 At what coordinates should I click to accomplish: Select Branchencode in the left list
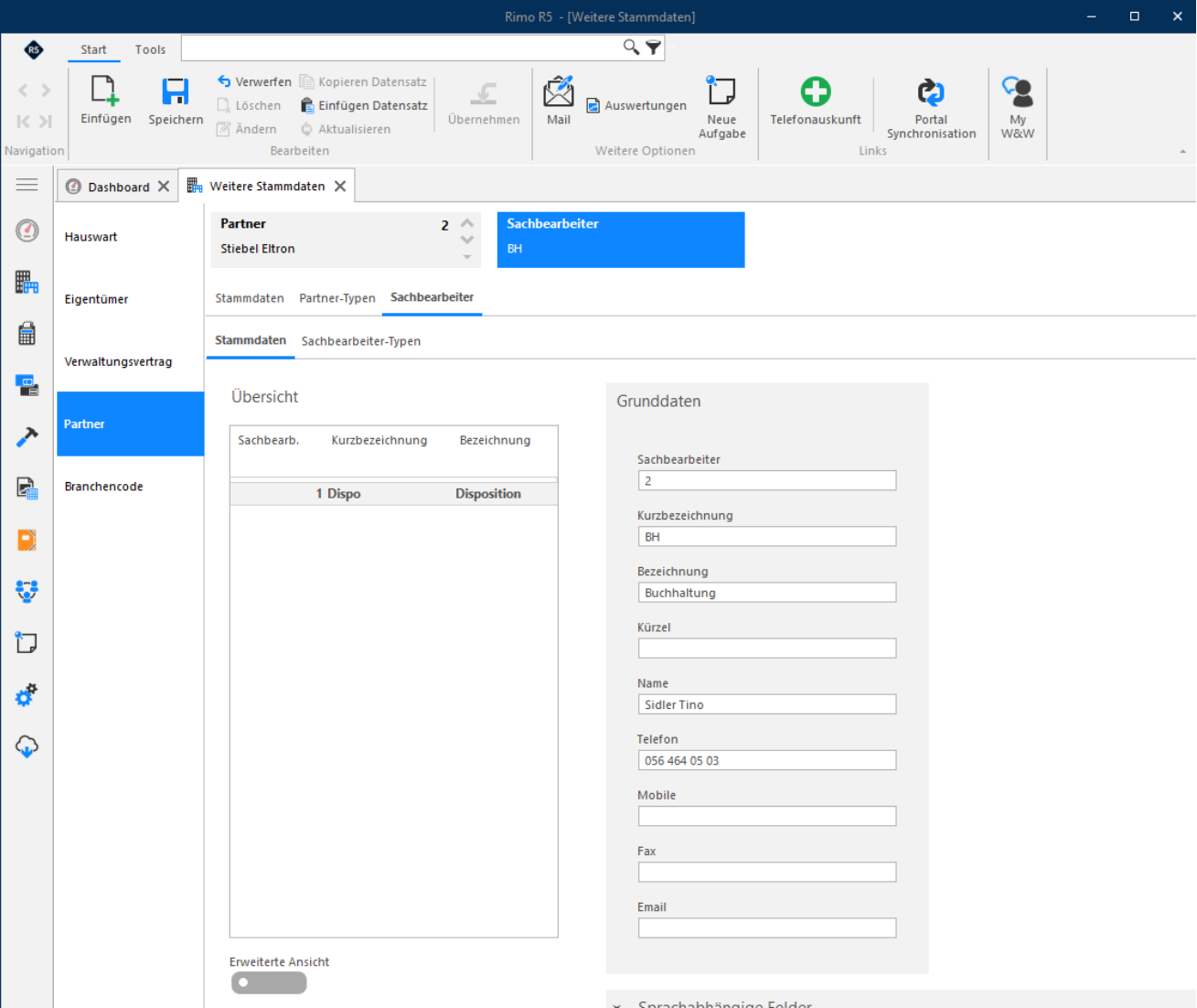coord(130,487)
